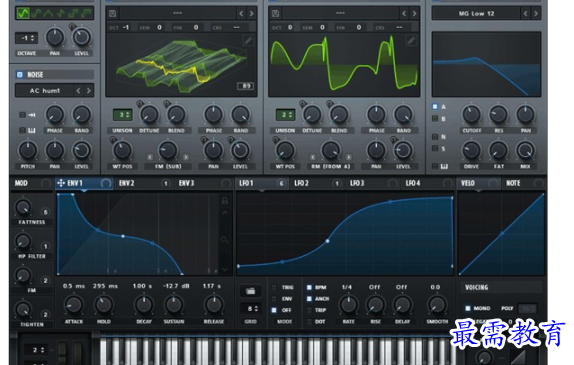Click the envelope ATTACK knob
The width and height of the screenshot is (574, 365).
tap(74, 305)
